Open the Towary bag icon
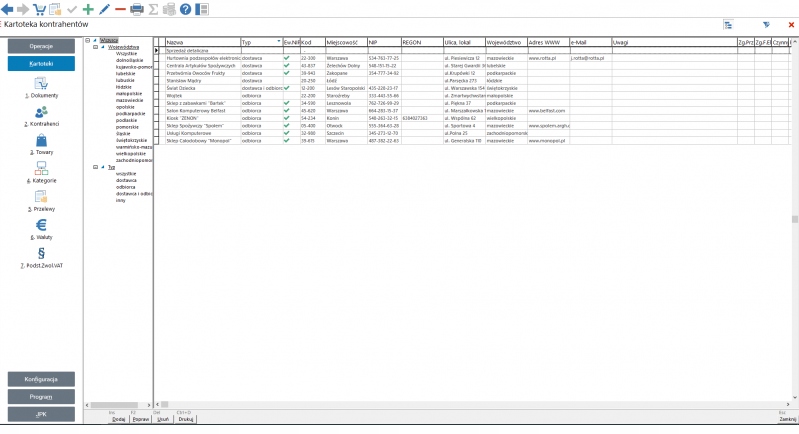 41,140
